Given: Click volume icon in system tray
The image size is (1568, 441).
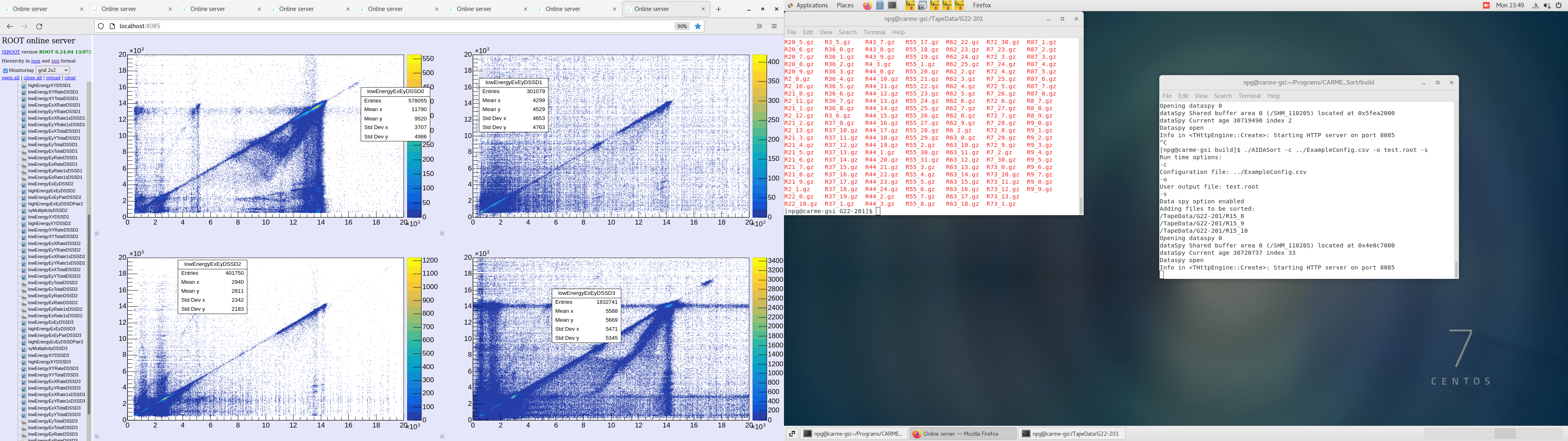Looking at the screenshot, I should pos(1547,5).
